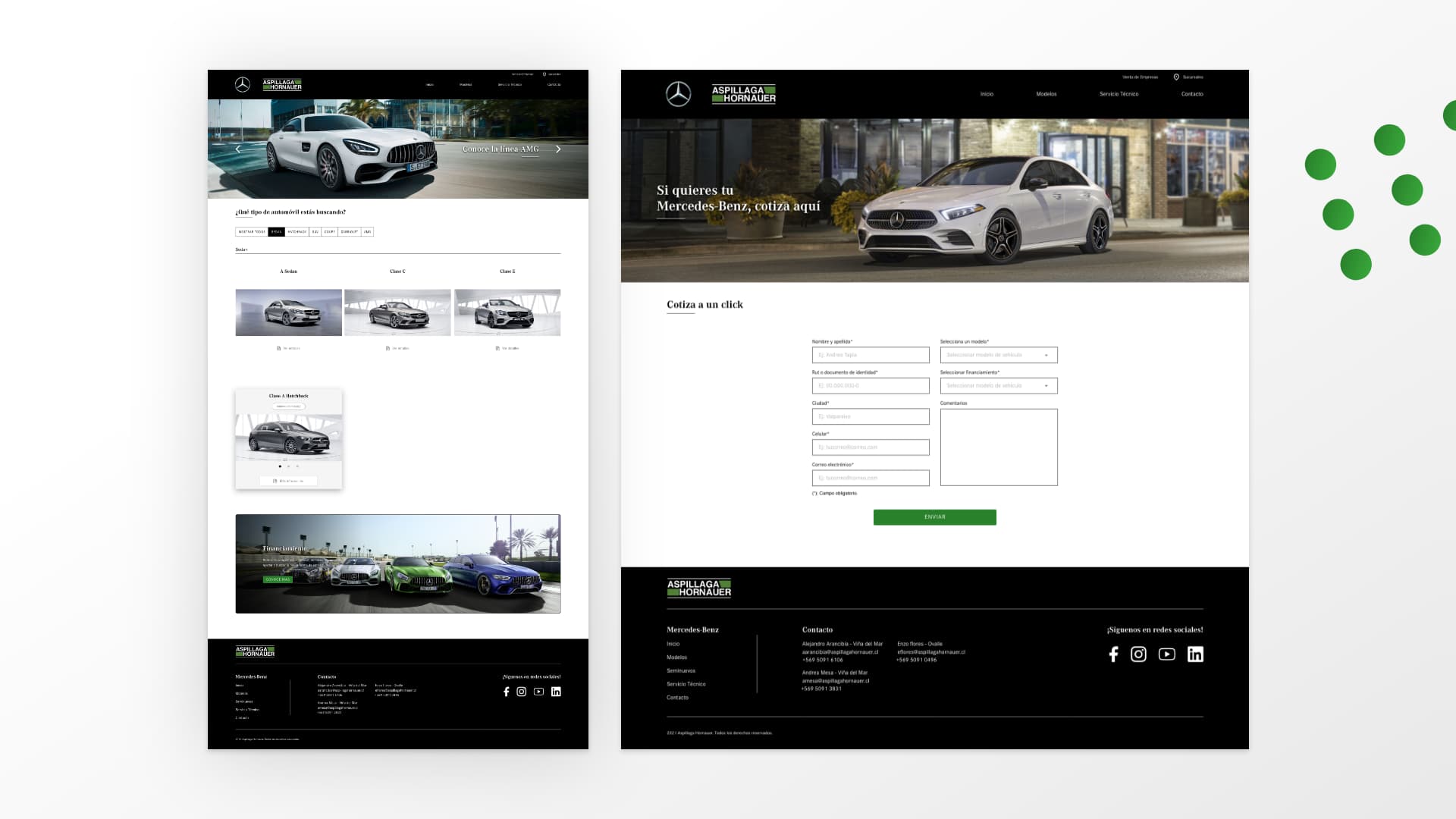1456x819 pixels.
Task: Click aarancibia@aspillagahornauer.cl email in right footer
Action: [840, 652]
